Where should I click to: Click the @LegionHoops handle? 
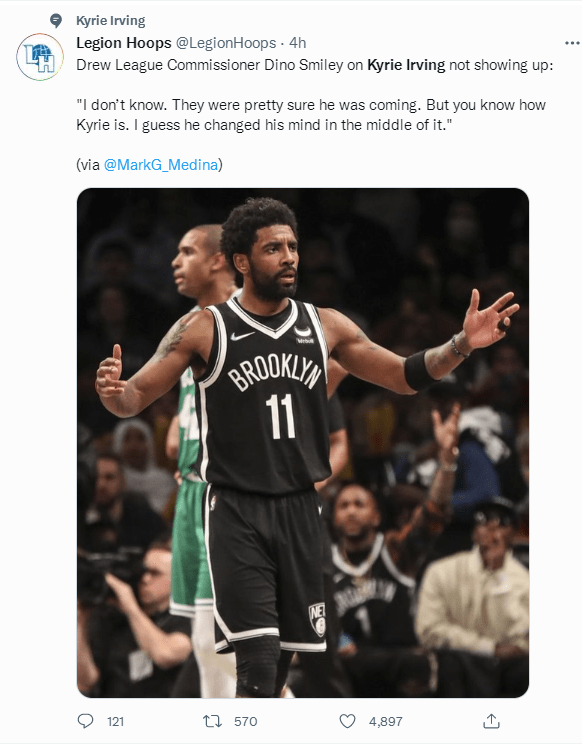(226, 43)
